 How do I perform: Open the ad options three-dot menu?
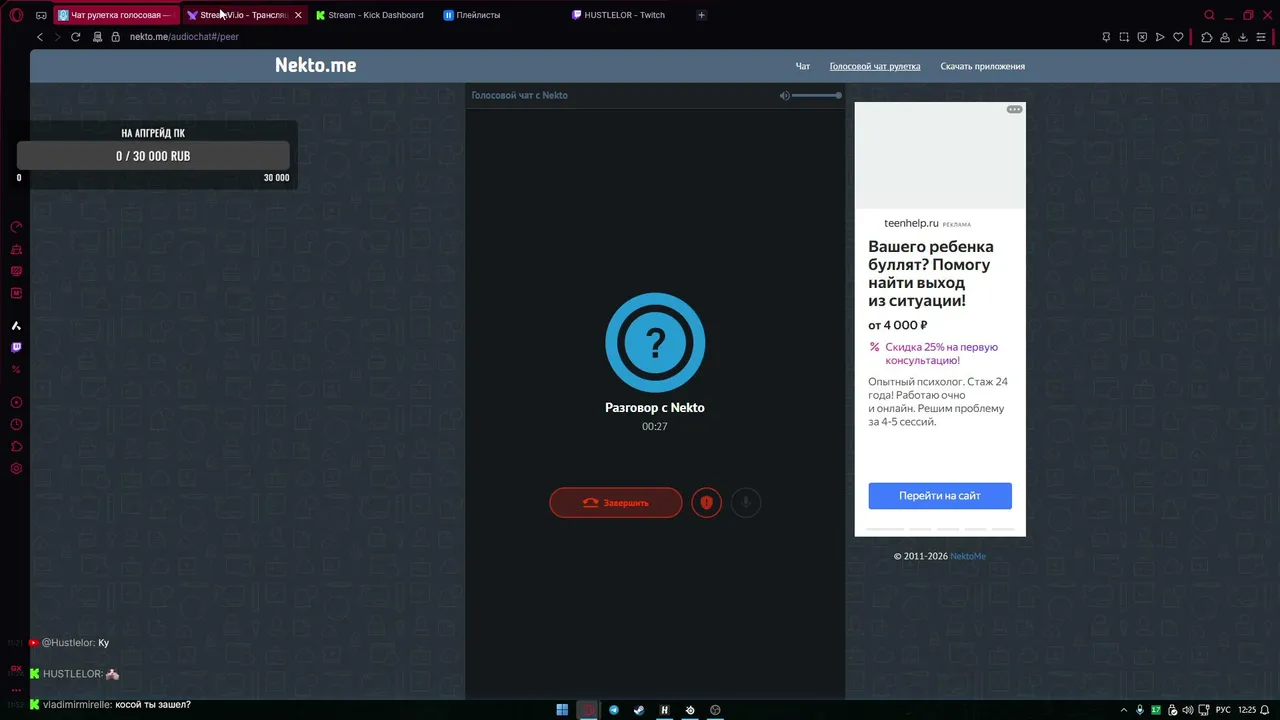pos(1014,109)
